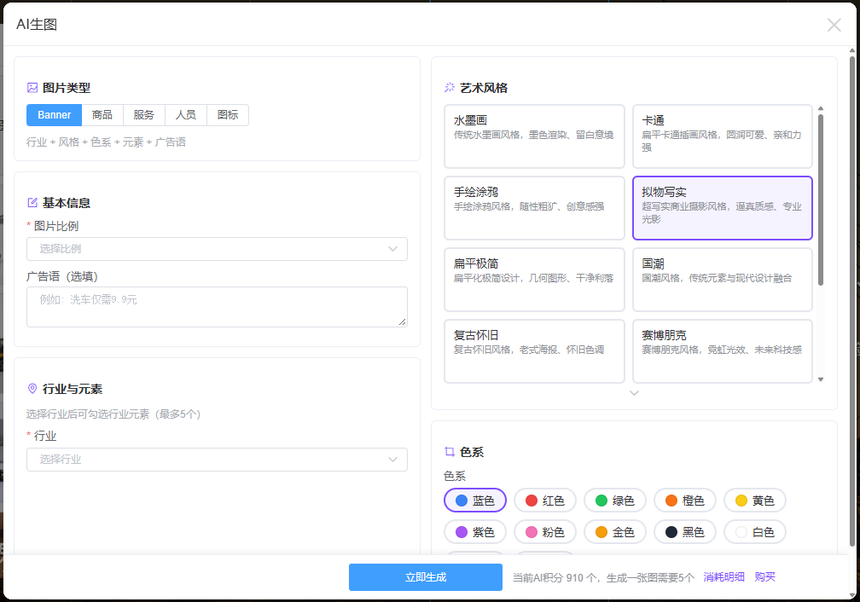Click the style list scroll-down arrow
860x602 pixels.
821,379
